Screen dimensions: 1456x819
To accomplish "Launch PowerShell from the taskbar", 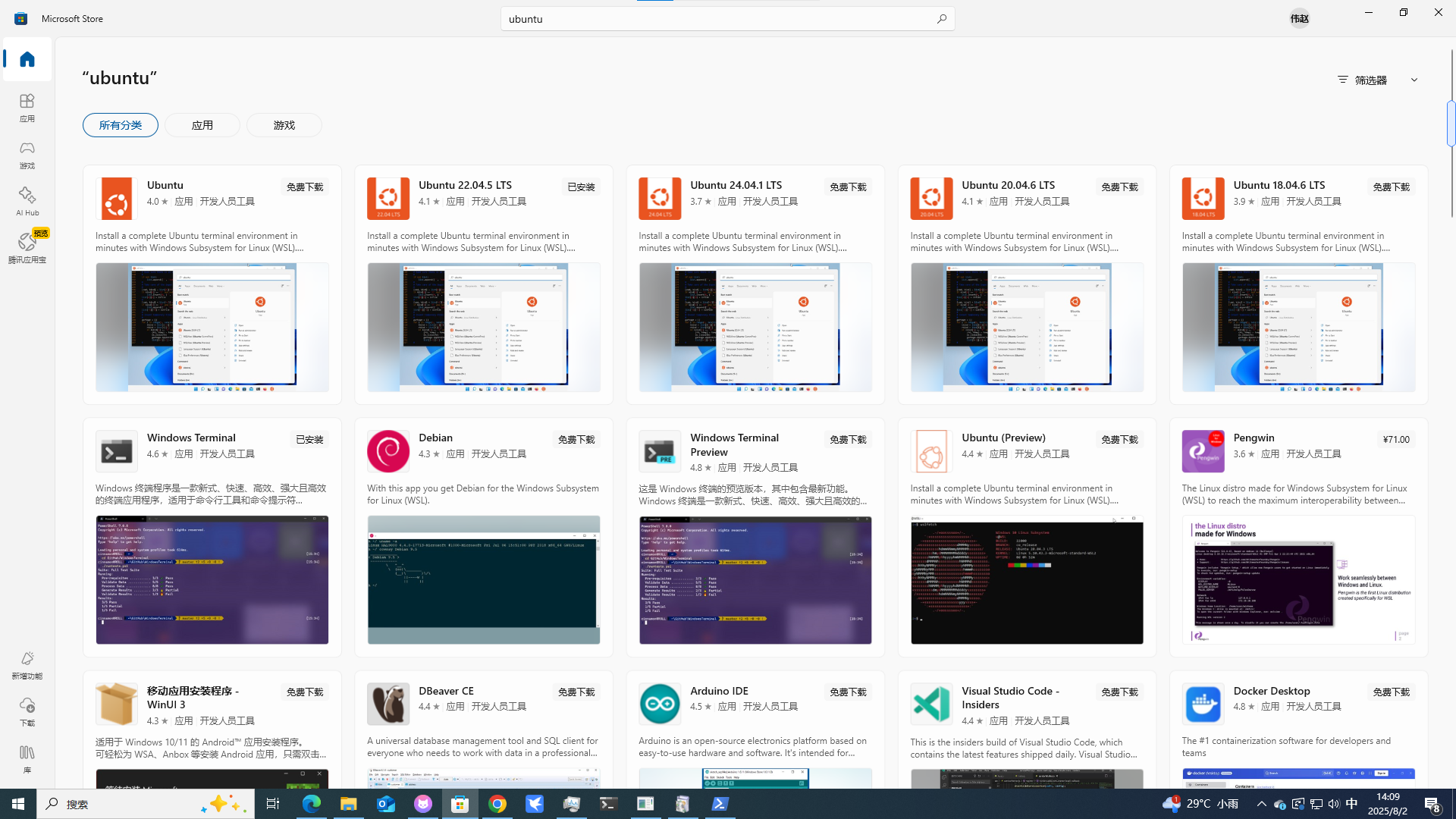I will [x=720, y=804].
